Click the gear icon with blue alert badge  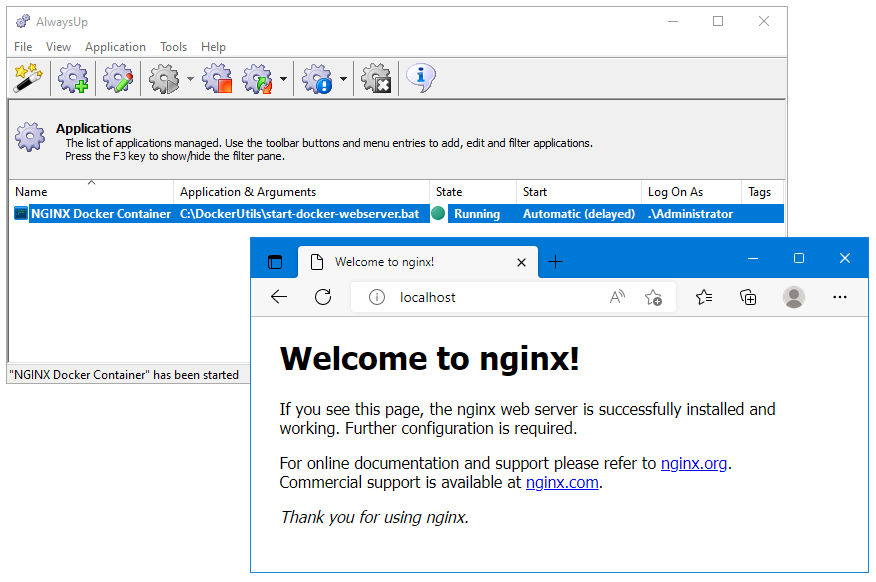coord(318,78)
